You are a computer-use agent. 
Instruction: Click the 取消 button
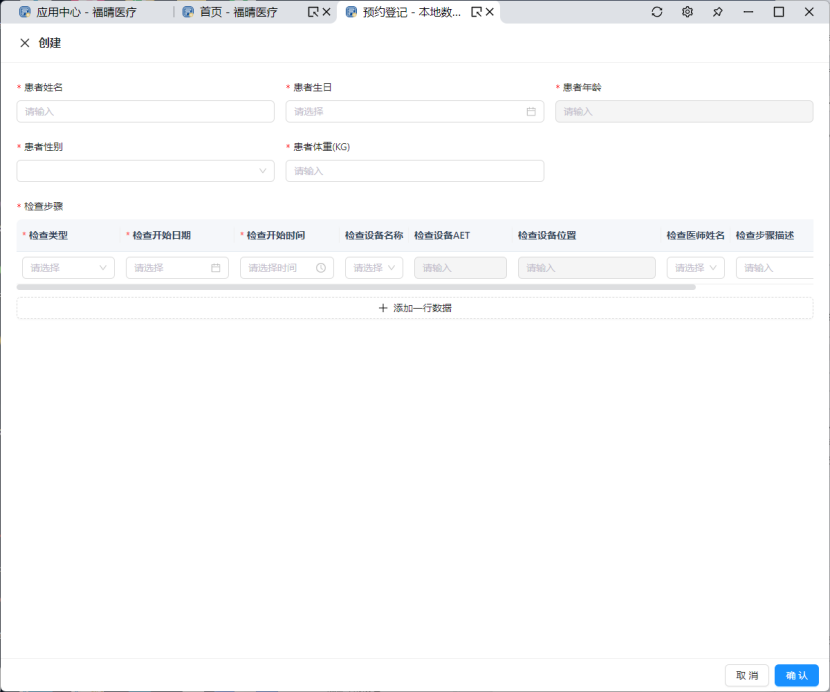click(747, 676)
